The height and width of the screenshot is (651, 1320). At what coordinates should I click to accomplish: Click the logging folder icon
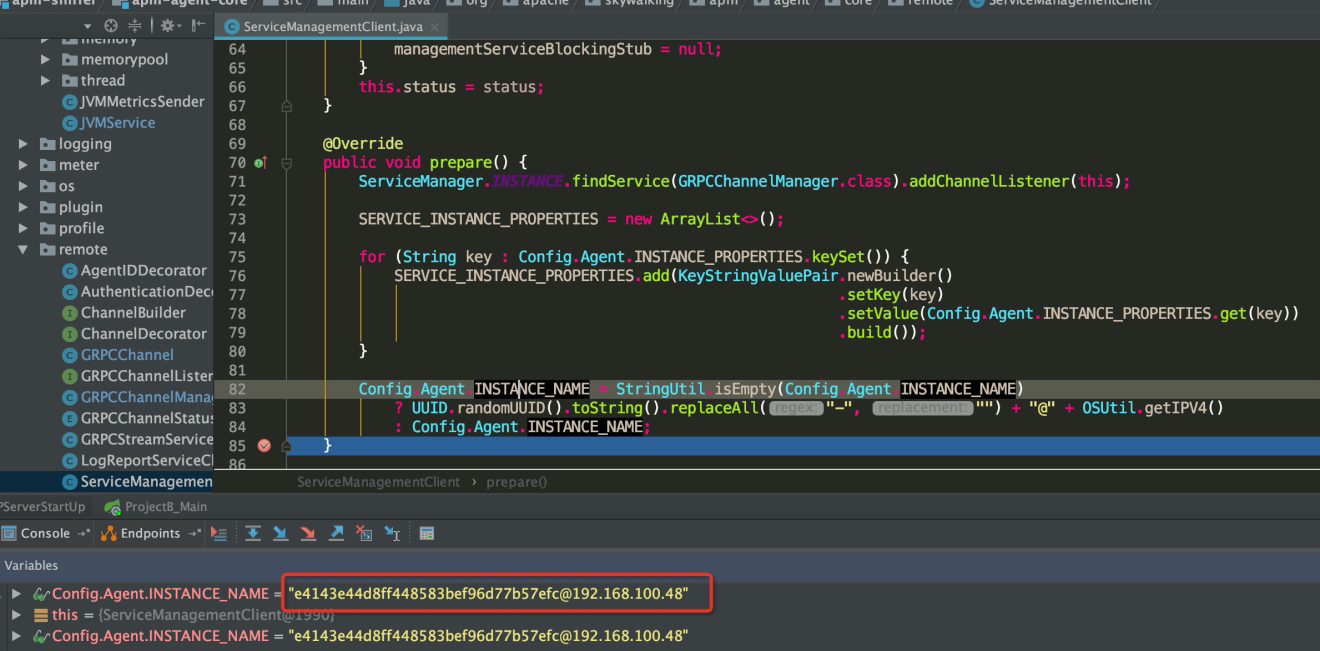47,144
